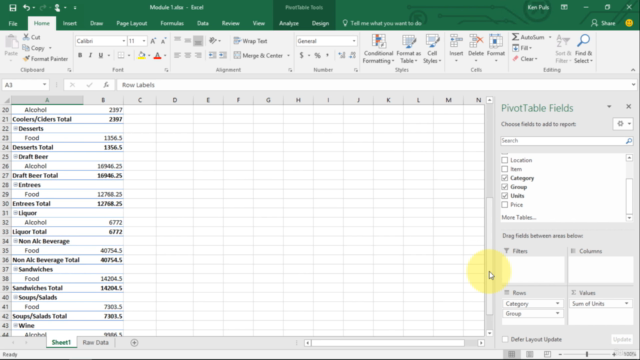Viewport: 640px width, 360px height.
Task: Click the Save icon in title bar
Action: click(13, 7)
